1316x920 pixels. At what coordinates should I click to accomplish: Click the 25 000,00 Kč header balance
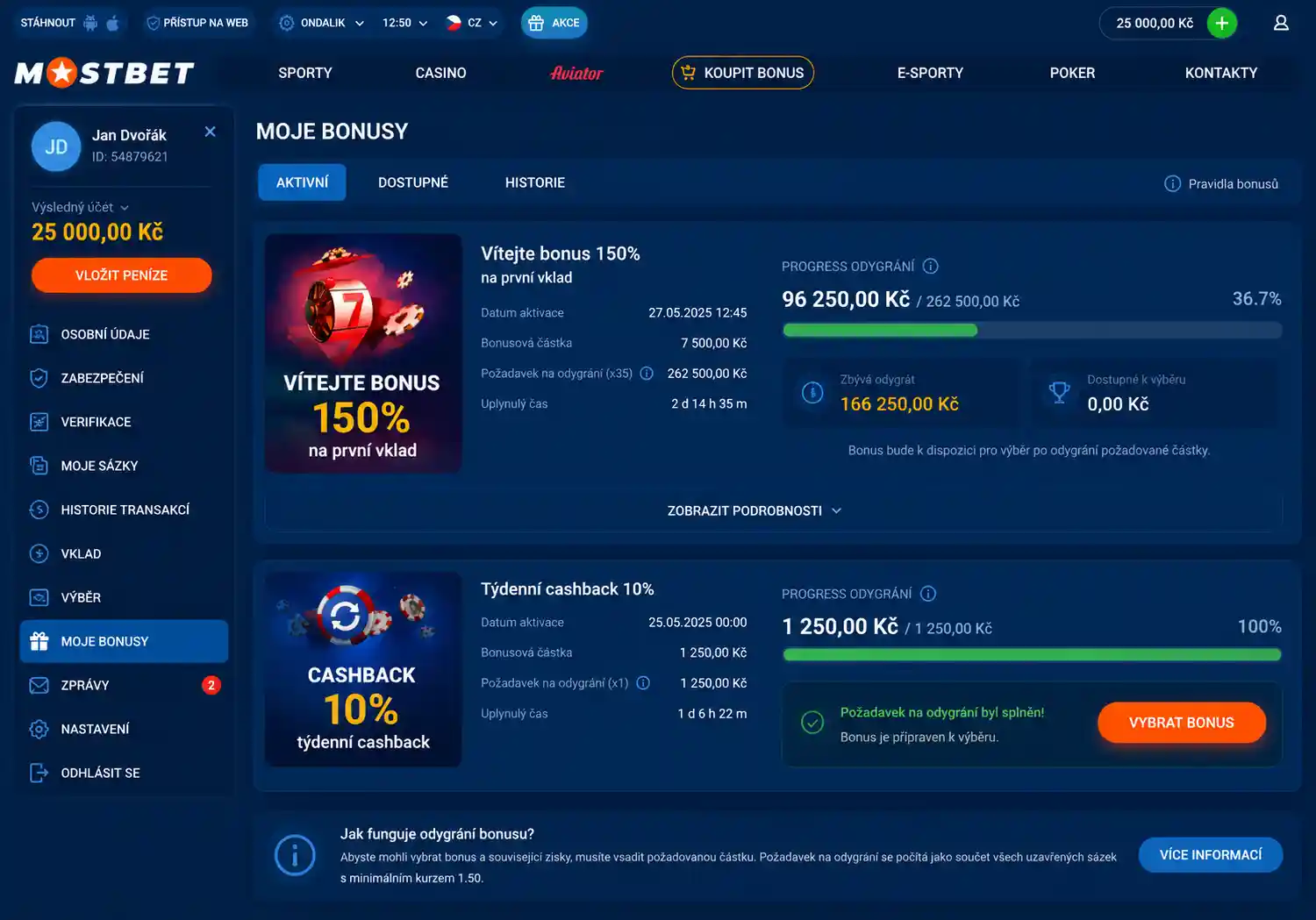1155,23
